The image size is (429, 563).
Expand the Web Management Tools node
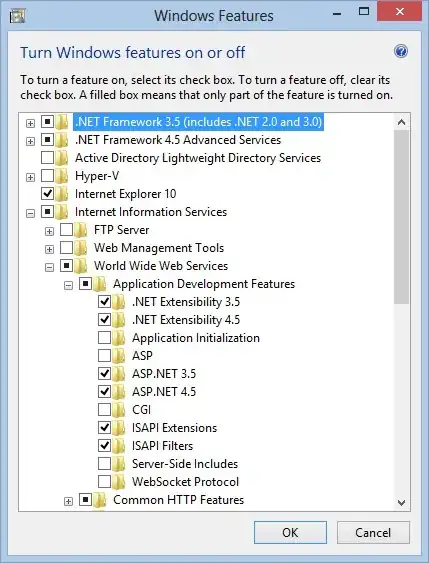click(x=50, y=249)
